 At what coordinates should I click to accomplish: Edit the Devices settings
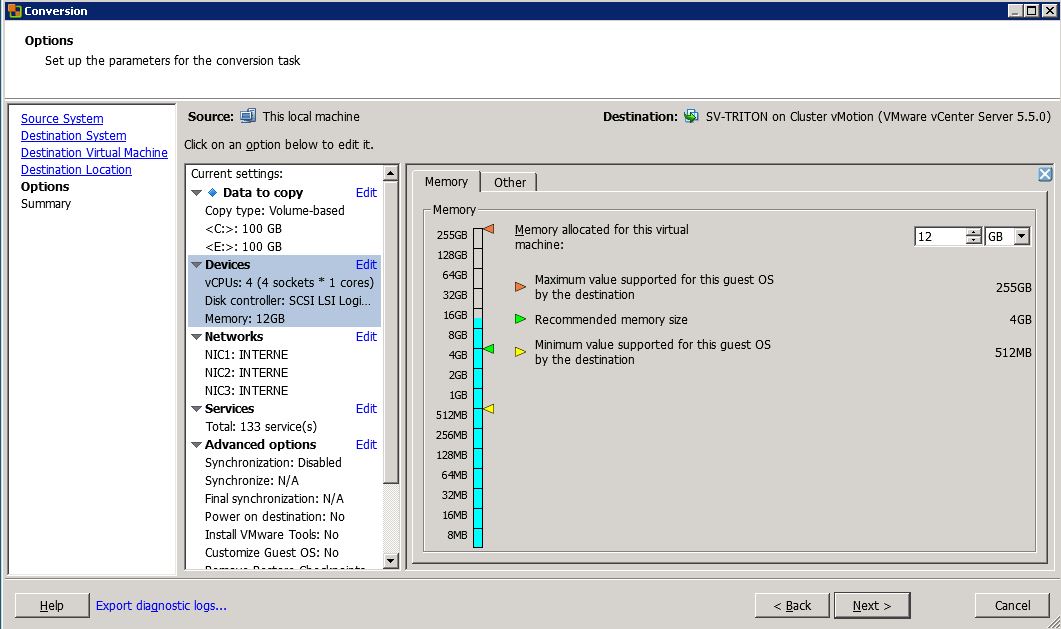pyautogui.click(x=366, y=264)
